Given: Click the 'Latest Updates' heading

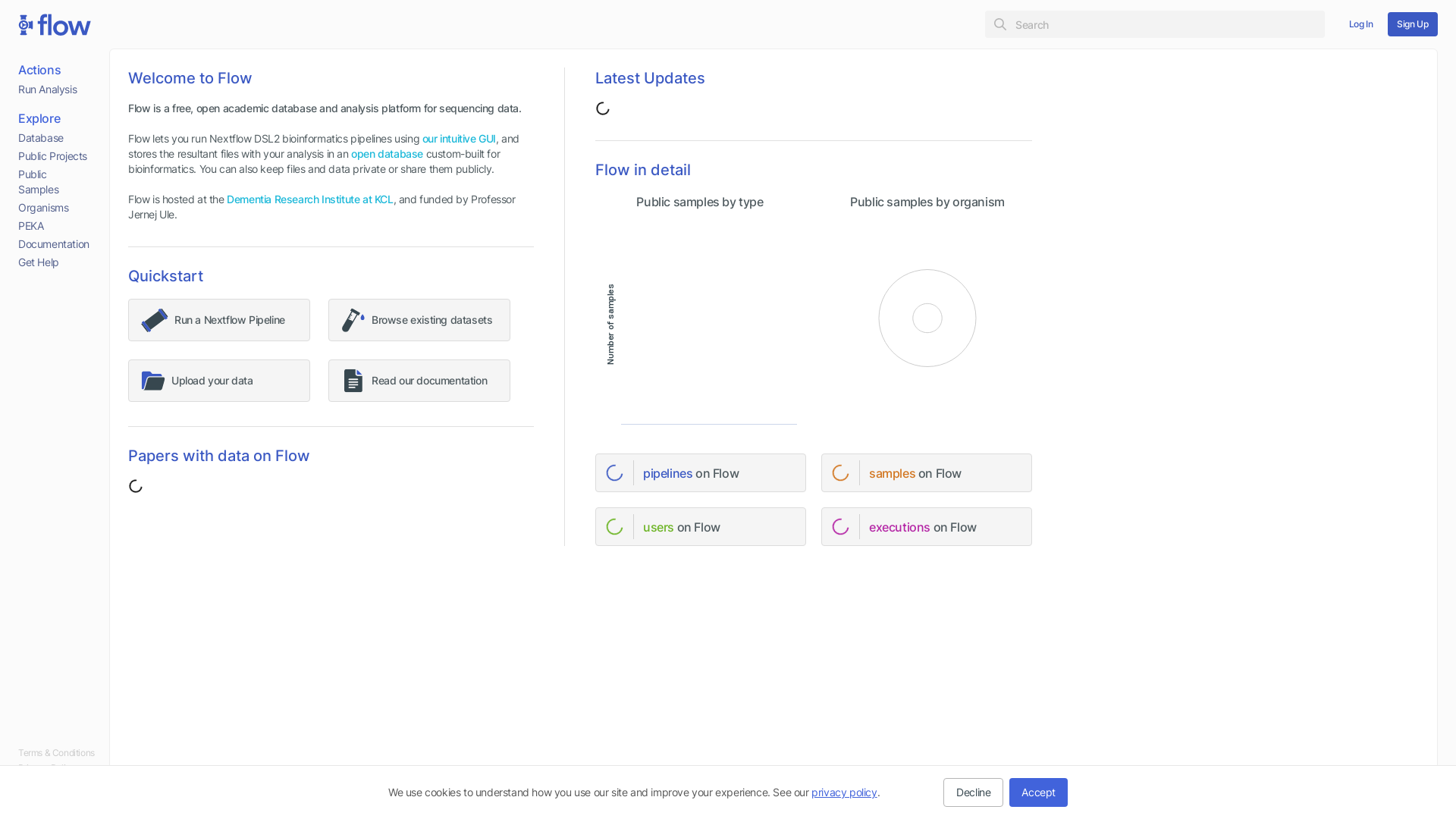Looking at the screenshot, I should coord(650,78).
